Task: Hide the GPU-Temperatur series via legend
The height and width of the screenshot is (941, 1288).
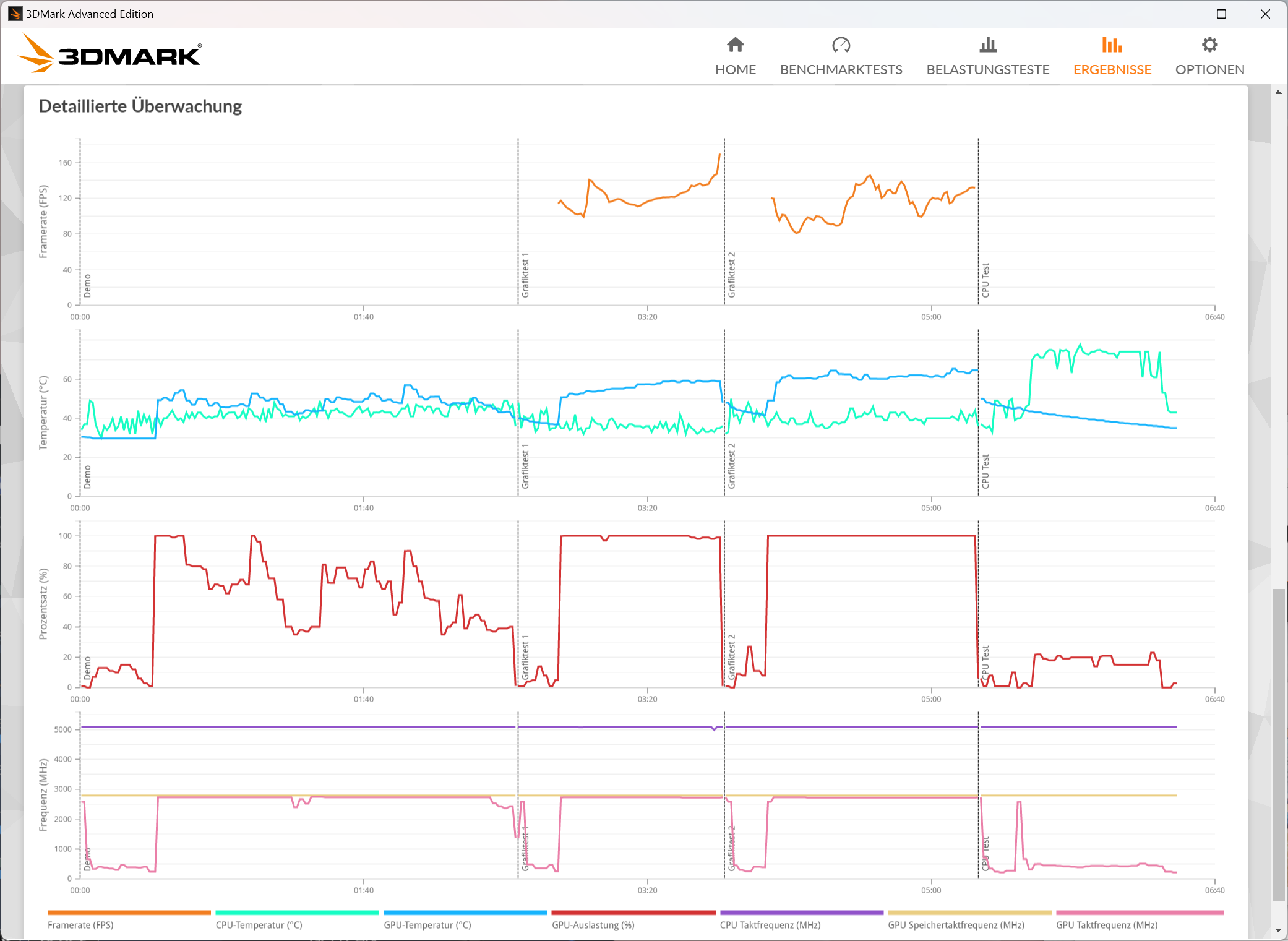Action: click(x=427, y=925)
